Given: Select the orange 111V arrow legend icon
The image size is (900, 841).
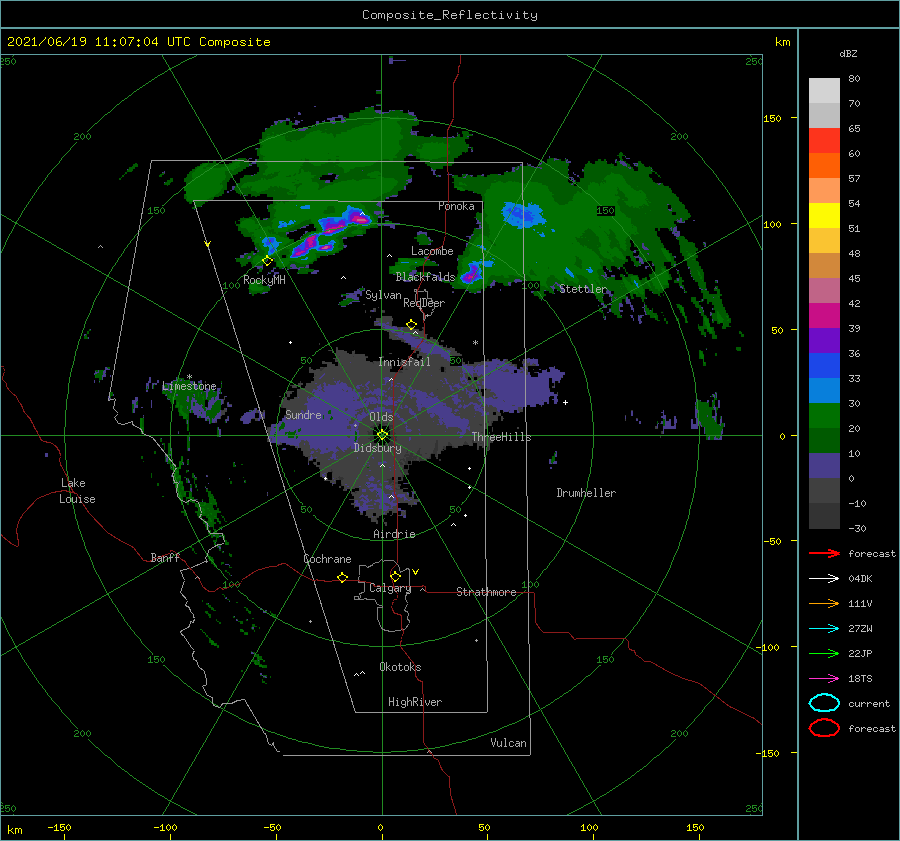Looking at the screenshot, I should coord(824,603).
